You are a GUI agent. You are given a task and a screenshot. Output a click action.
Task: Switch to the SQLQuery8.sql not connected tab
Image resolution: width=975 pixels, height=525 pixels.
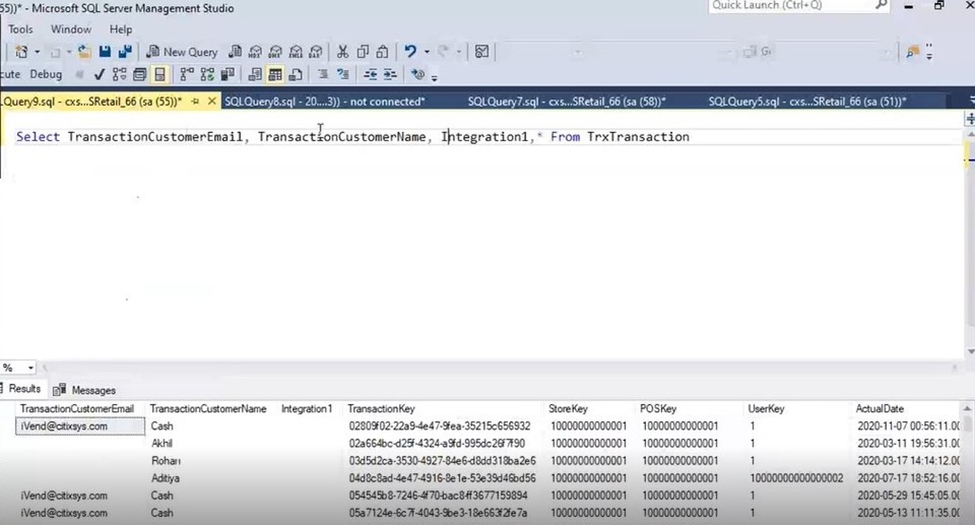pos(325,101)
